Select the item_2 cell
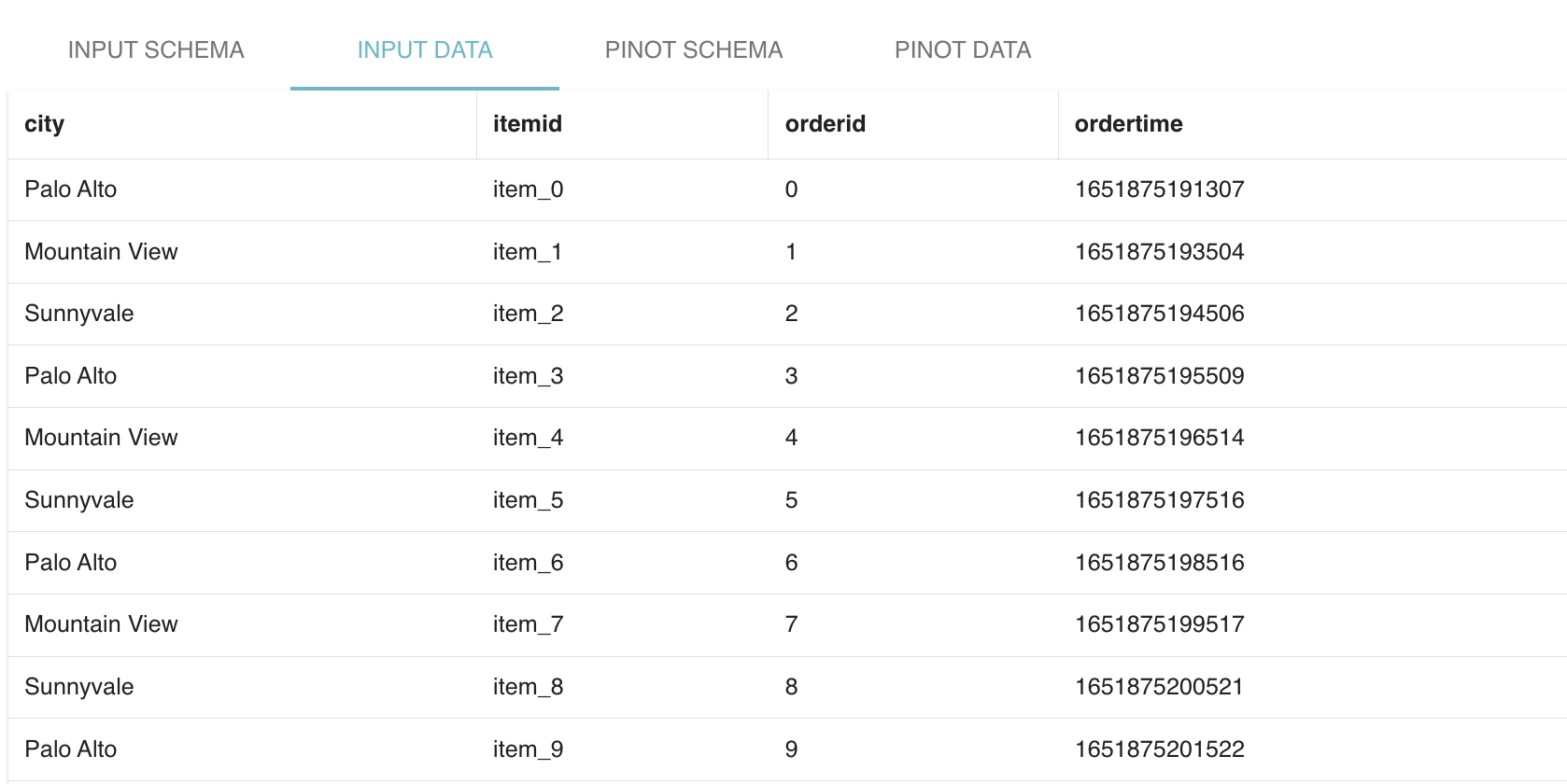The width and height of the screenshot is (1567, 784). (623, 314)
